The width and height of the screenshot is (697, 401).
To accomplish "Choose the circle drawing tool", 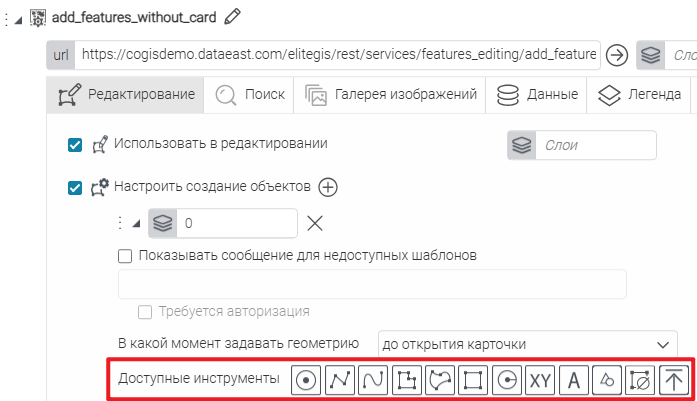I will 507,380.
